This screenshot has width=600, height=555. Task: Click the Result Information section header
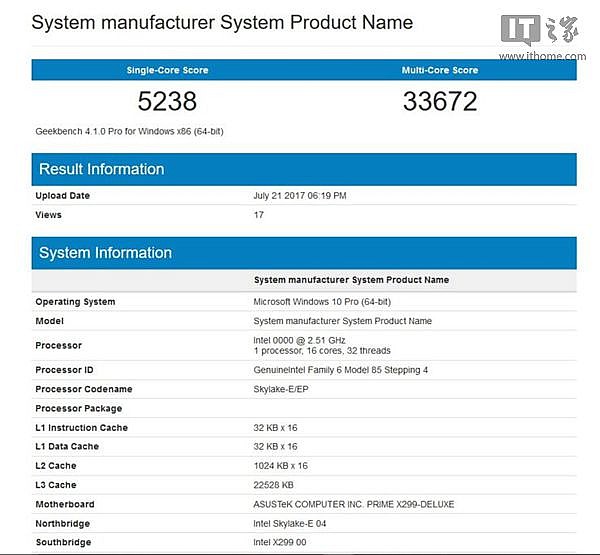pyautogui.click(x=101, y=169)
